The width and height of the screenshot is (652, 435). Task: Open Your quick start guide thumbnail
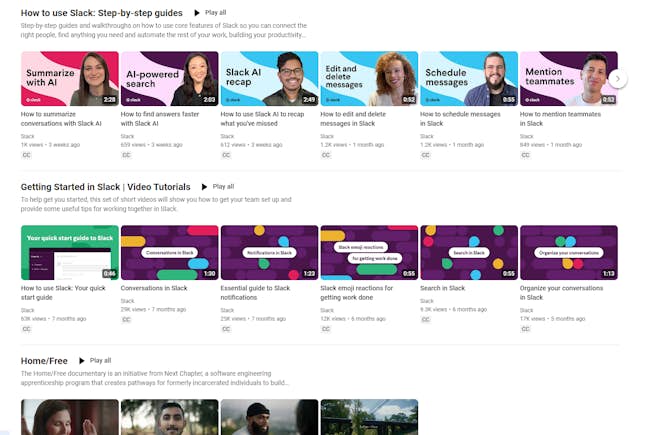pos(69,252)
